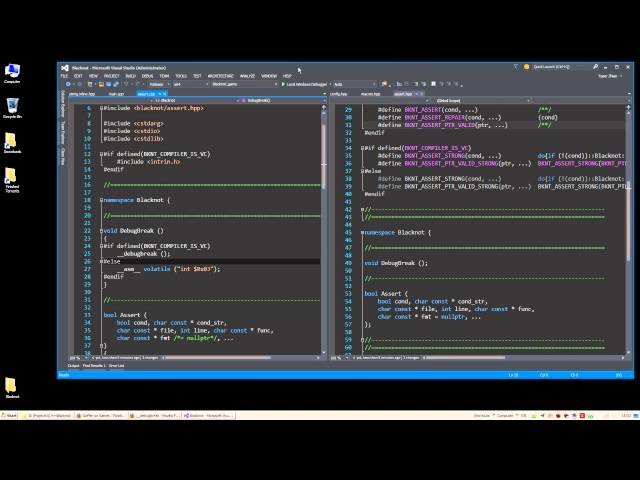Click the feedback smiley icon in title bar
Viewport: 640px width, 480px height.
pos(527,66)
